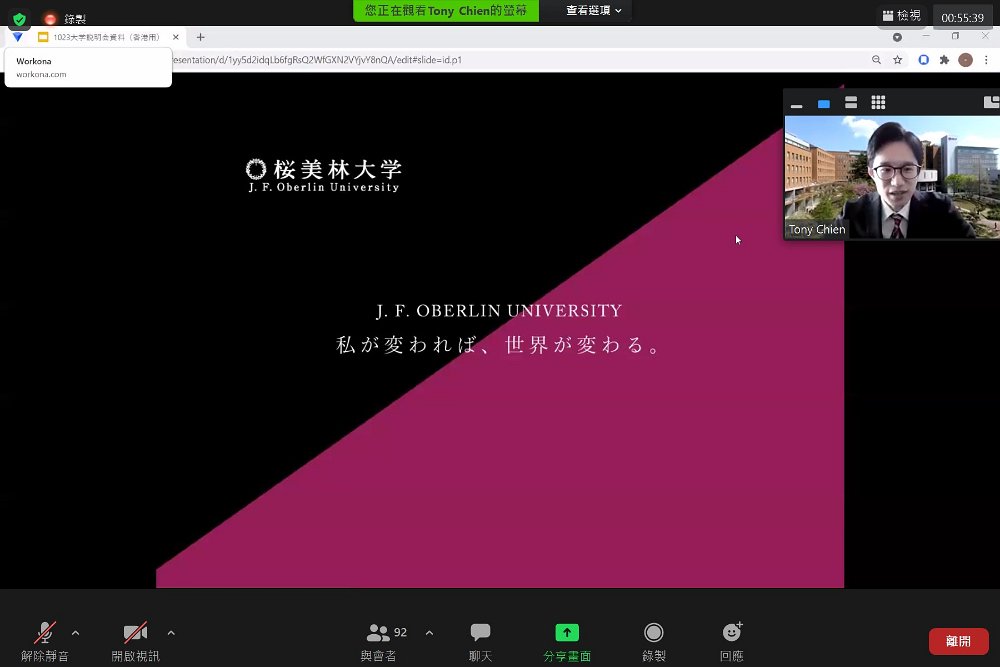Select the 1023大學說明會資料 browser tab
This screenshot has height=667, width=1000.
coord(106,37)
